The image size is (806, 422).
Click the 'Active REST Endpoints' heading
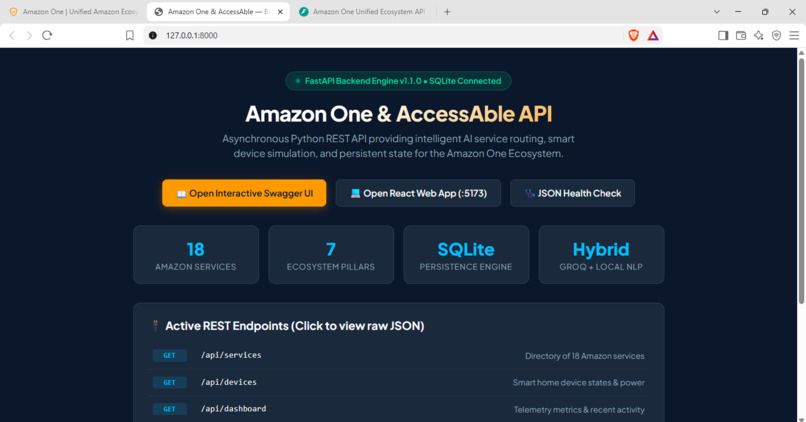(x=295, y=326)
